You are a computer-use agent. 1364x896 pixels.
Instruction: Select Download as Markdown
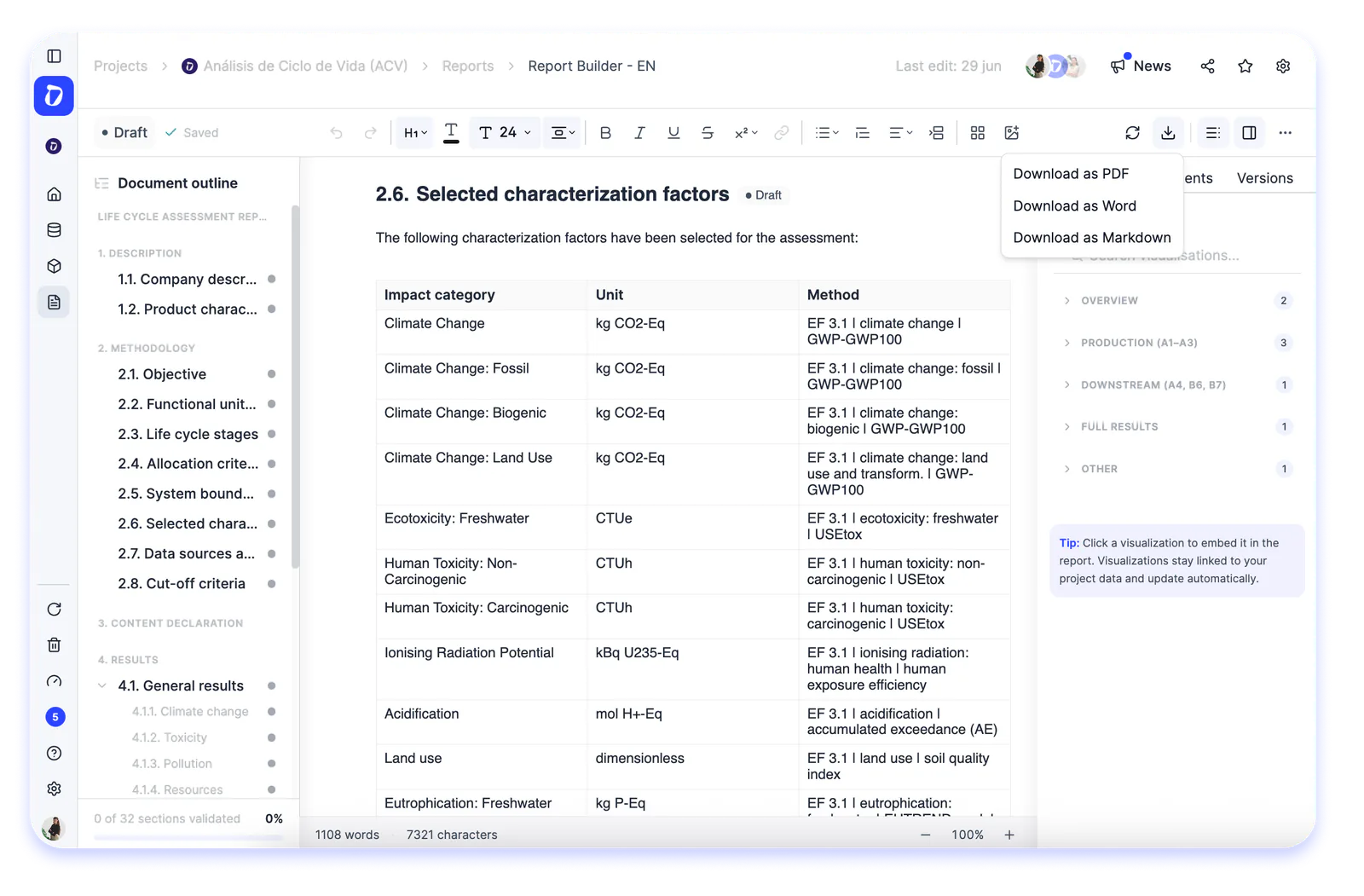click(1092, 238)
